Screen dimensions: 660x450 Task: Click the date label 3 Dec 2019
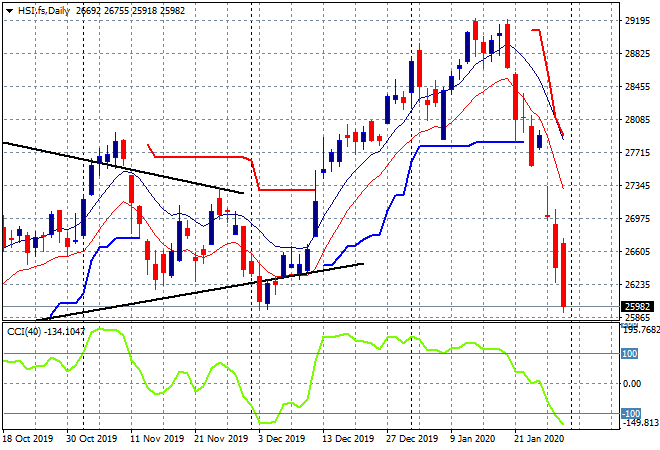coord(282,439)
